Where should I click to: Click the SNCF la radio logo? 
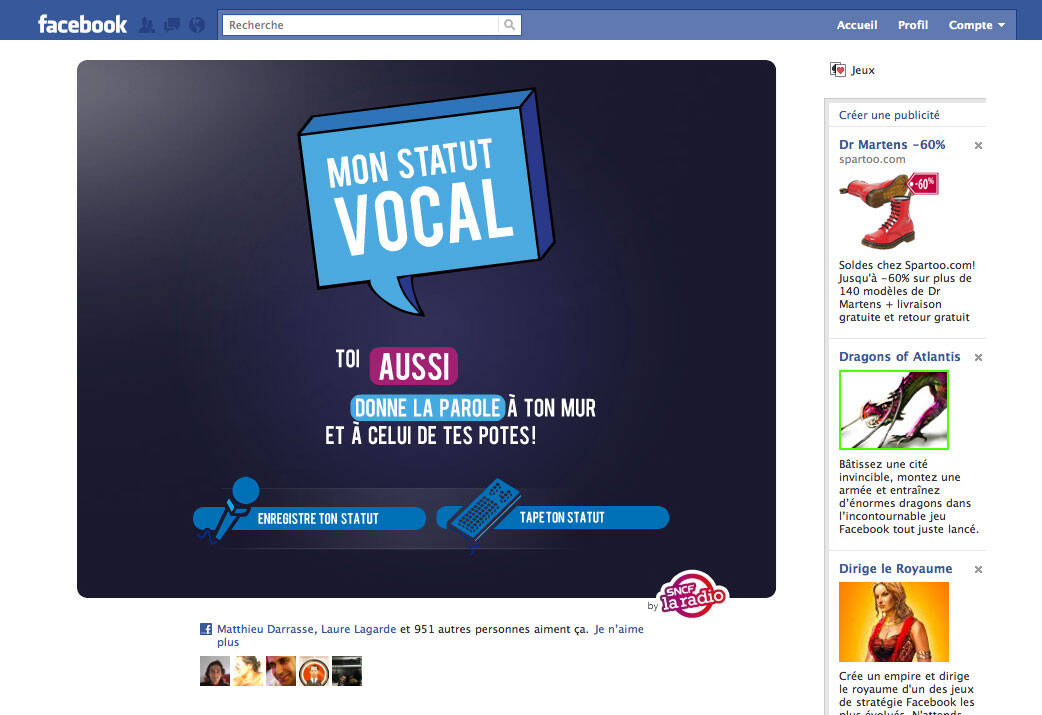tap(692, 594)
